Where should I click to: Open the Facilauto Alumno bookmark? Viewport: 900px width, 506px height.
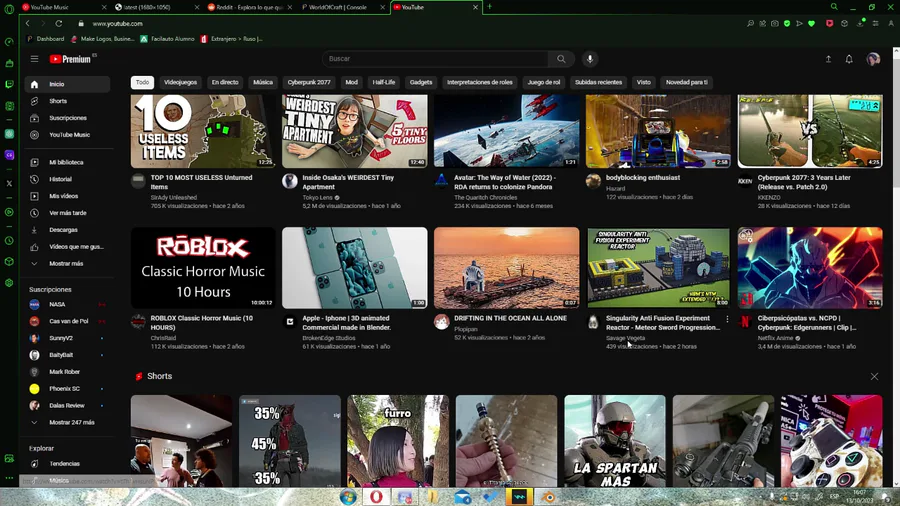tap(168, 39)
